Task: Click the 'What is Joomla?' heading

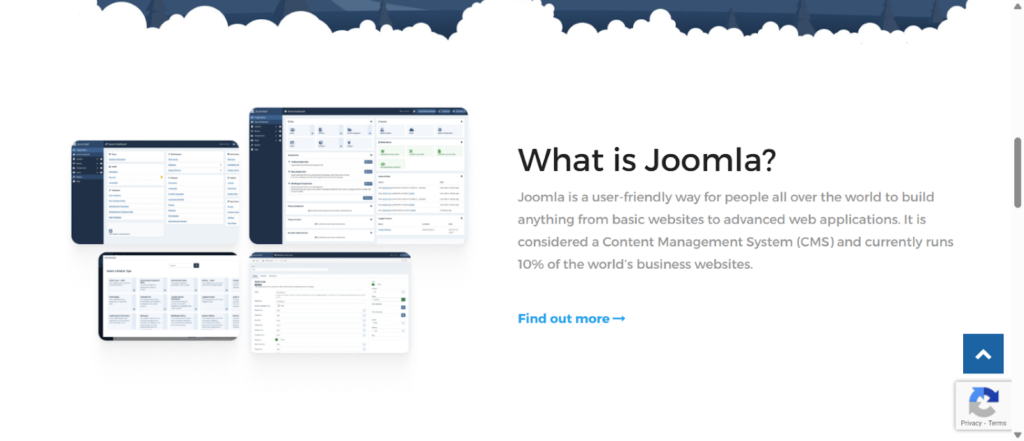Action: coord(647,159)
